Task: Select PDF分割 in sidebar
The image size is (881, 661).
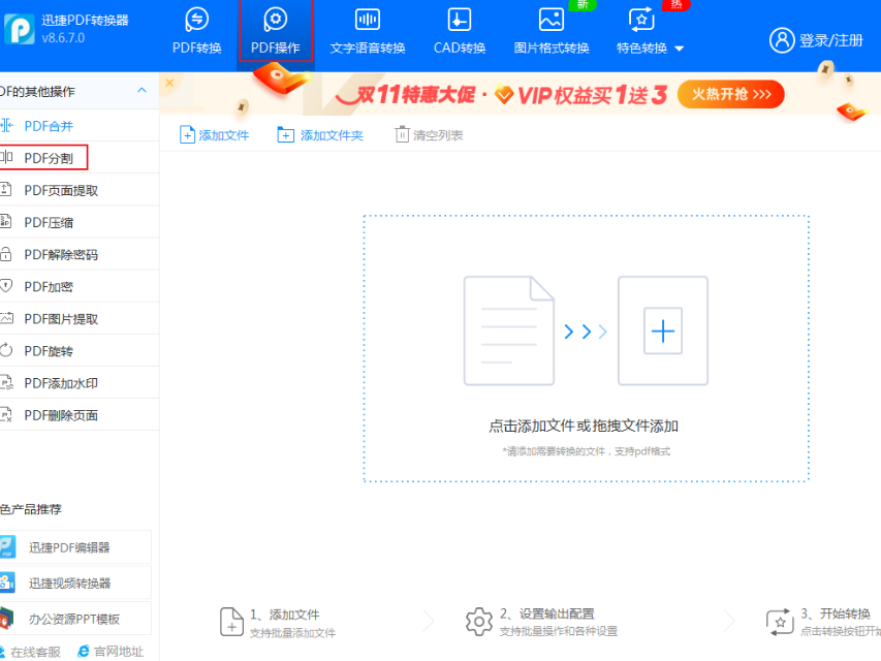Action: tap(79, 158)
